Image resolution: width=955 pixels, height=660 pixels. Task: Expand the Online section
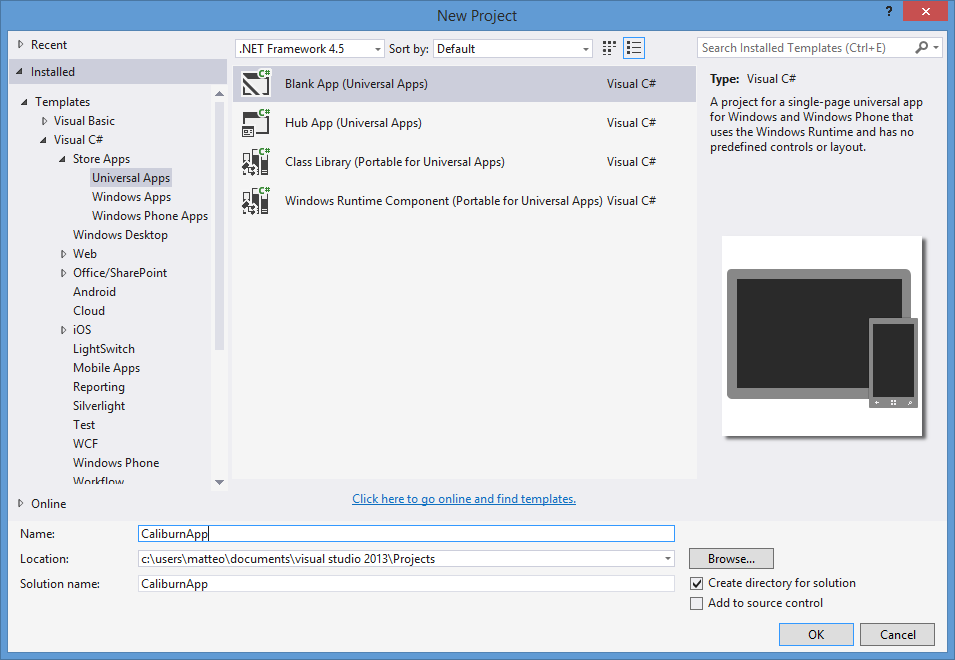[21, 504]
